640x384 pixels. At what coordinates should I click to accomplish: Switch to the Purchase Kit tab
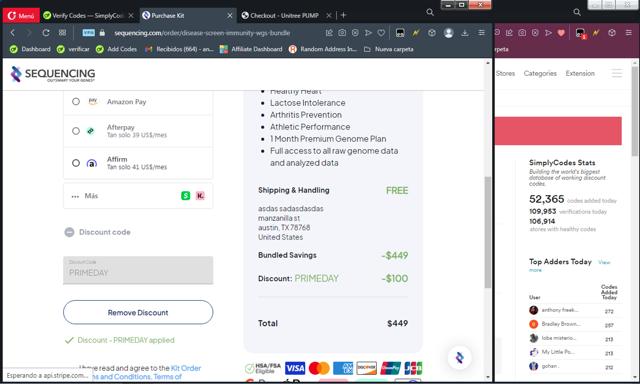pos(184,16)
